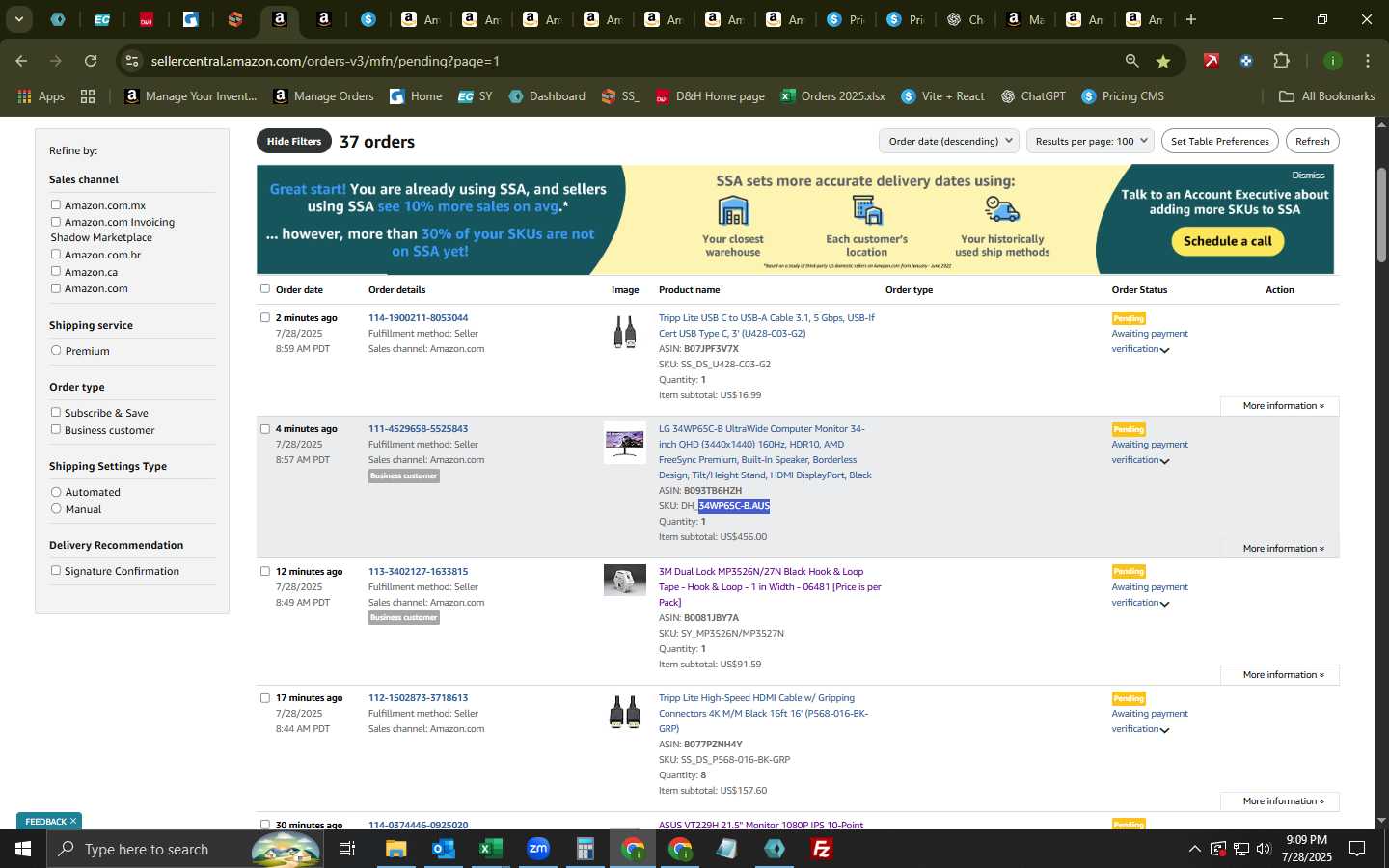Select the Premium shipping service radio
Screen dimensions: 1389x868
56,350
